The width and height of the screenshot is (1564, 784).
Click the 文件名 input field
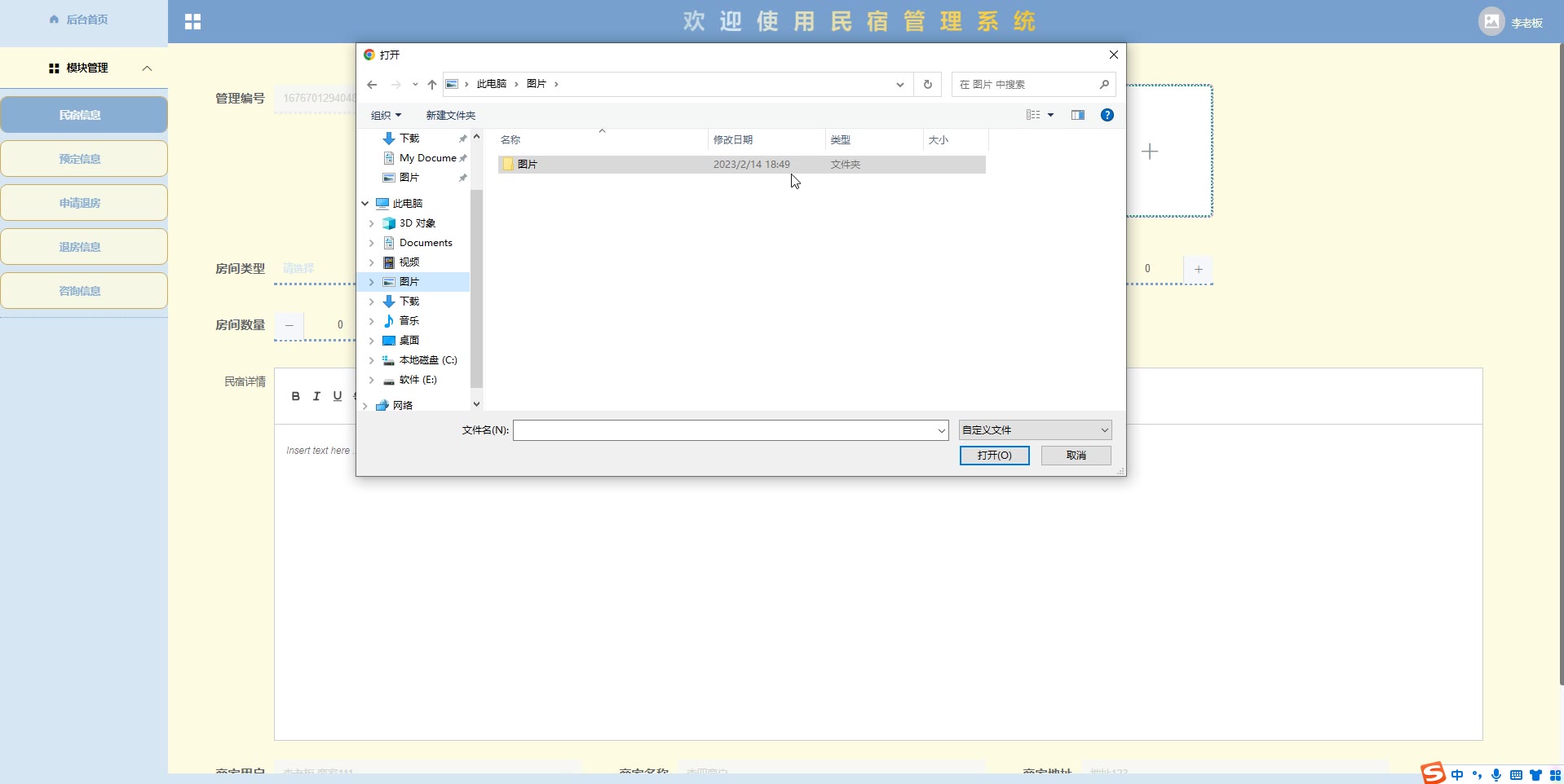724,430
